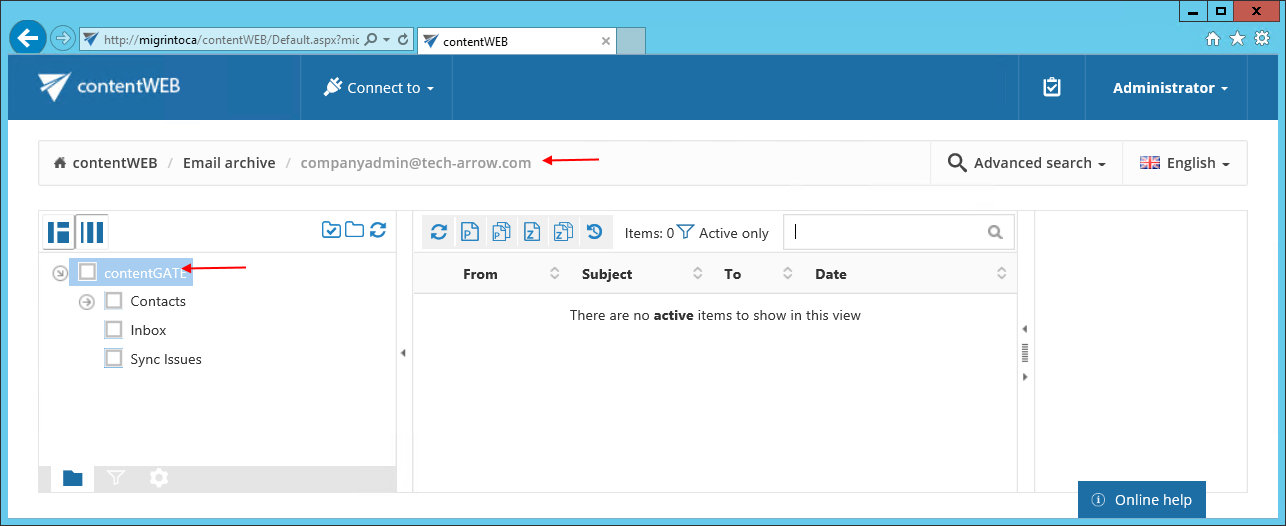This screenshot has width=1286, height=526.
Task: Collapse the left tree pane with the splitter arrow
Action: coord(403,353)
